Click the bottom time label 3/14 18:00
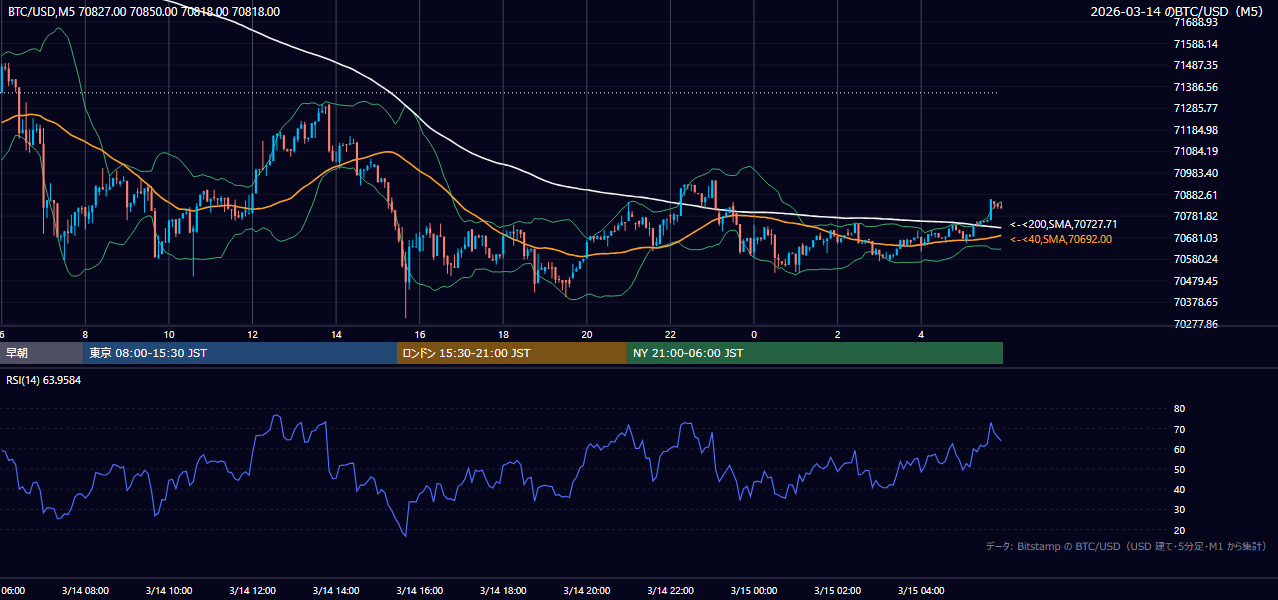The image size is (1278, 600). 503,591
